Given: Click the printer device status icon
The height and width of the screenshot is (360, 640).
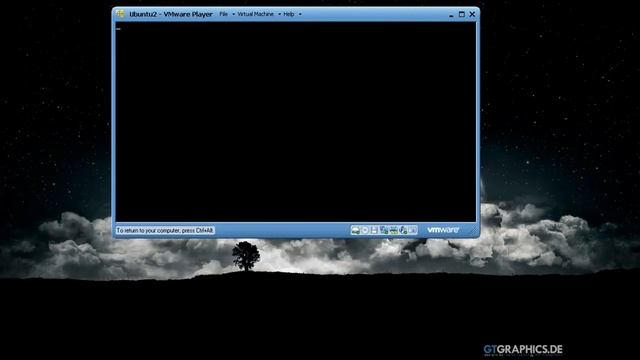Looking at the screenshot, I should pos(393,230).
